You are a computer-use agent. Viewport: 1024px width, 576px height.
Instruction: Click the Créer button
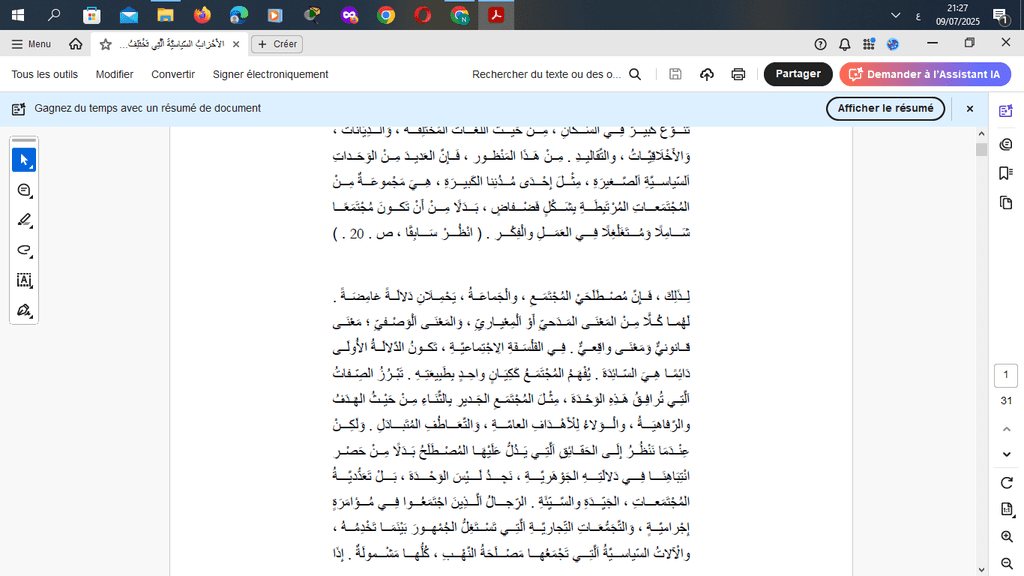tap(277, 44)
